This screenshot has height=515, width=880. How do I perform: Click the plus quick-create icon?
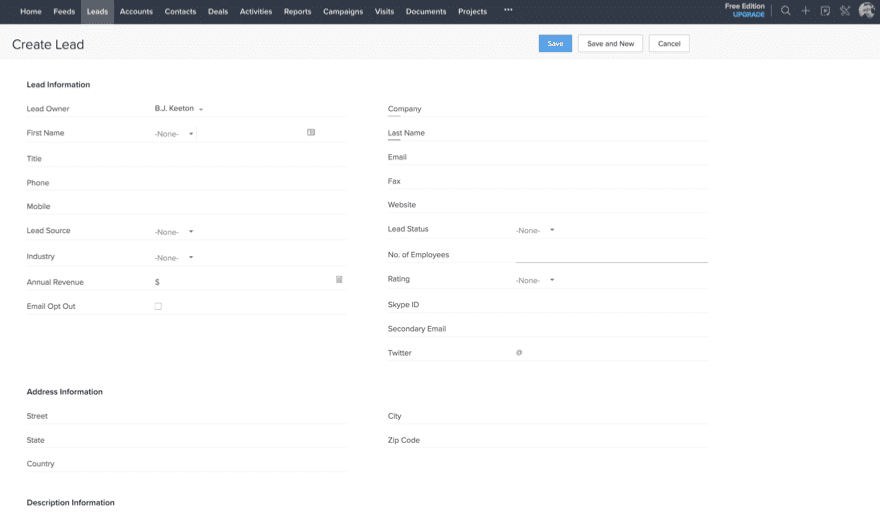[x=806, y=11]
